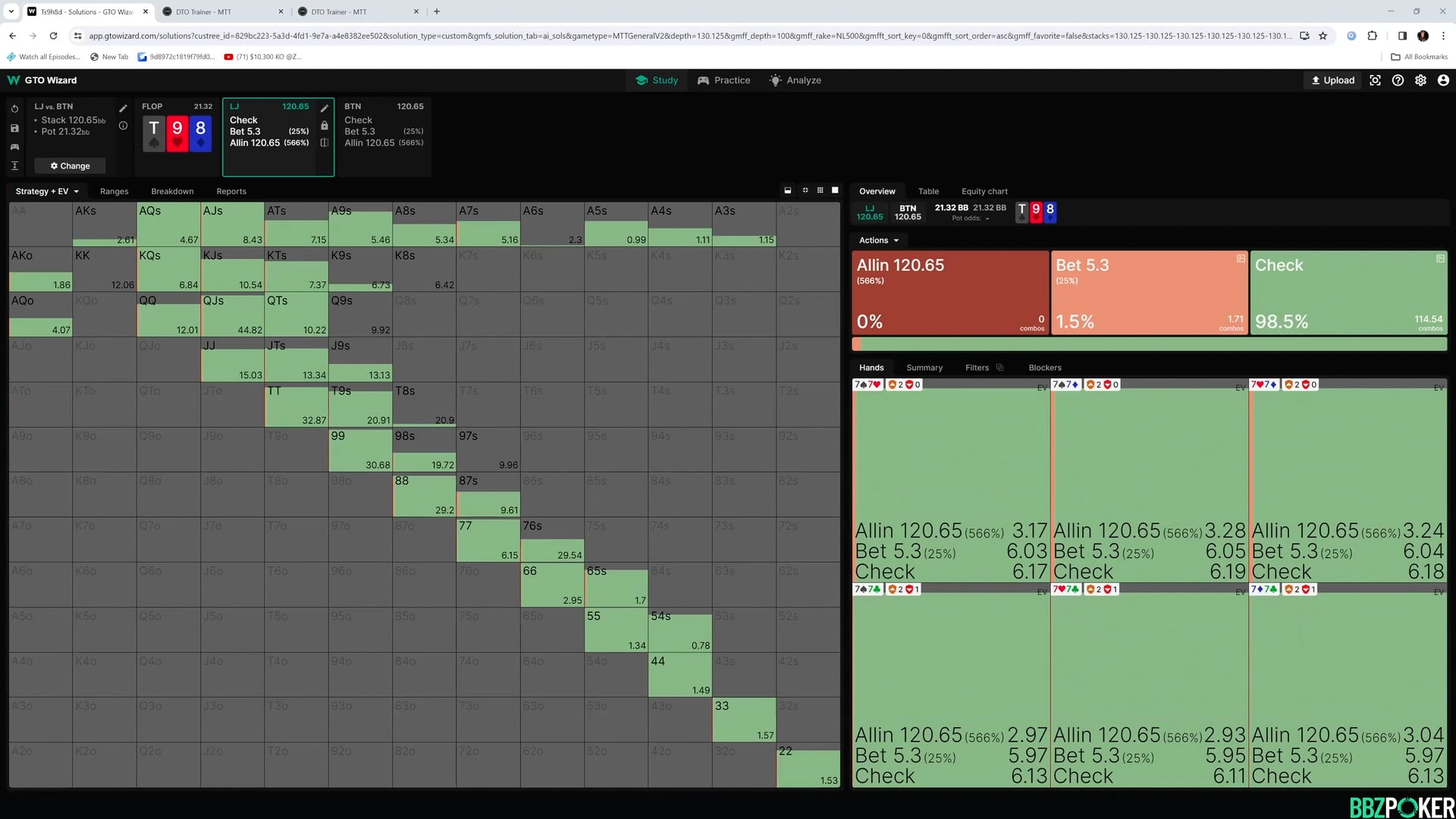1456x819 pixels.
Task: Click the Change button
Action: [70, 166]
